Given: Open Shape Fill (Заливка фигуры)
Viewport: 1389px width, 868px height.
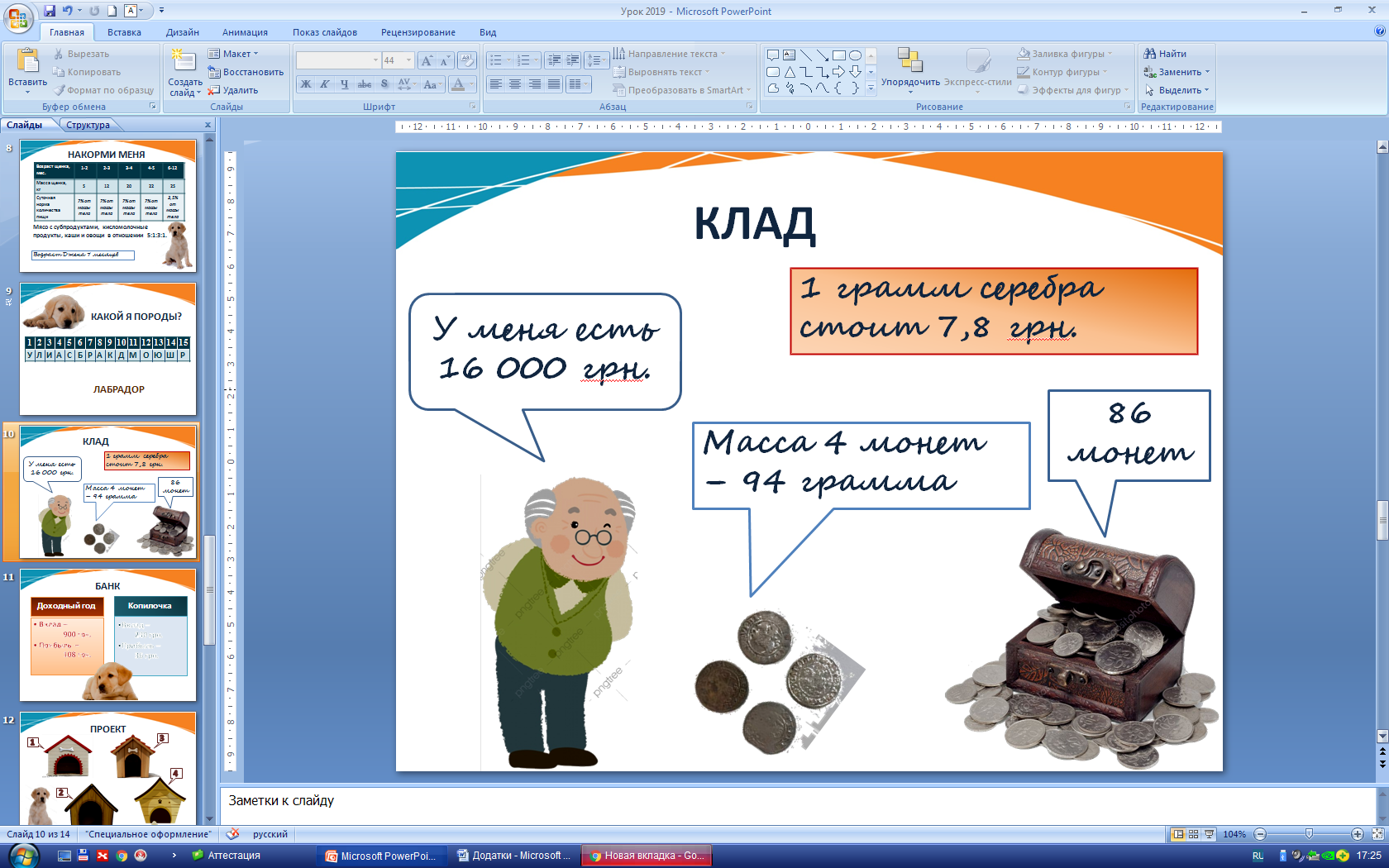Looking at the screenshot, I should point(1065,54).
